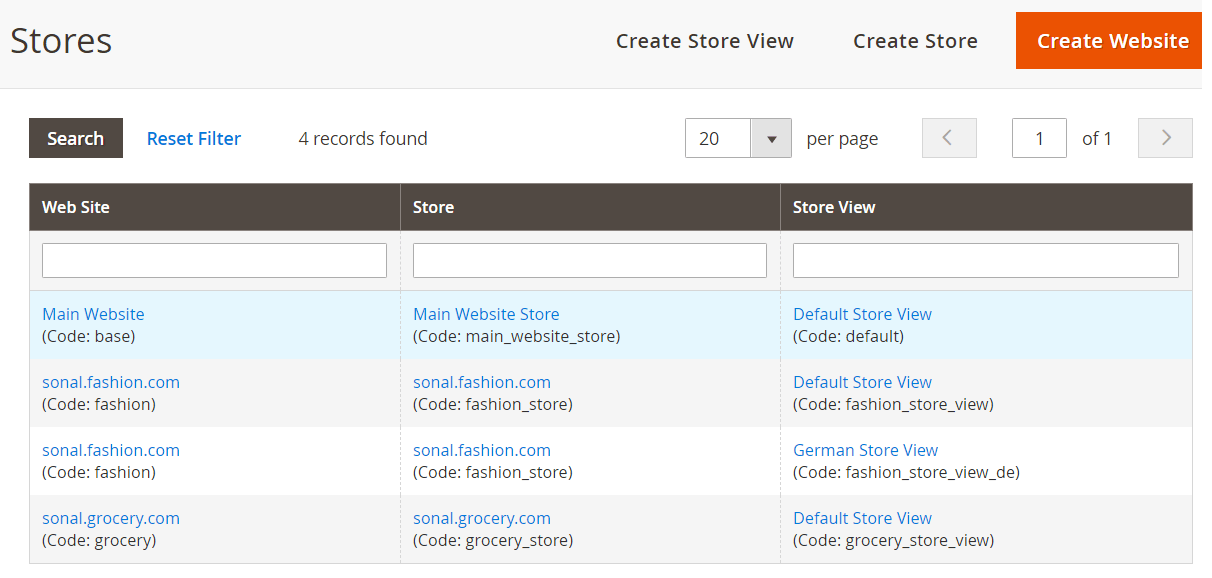Click the Search button
The image size is (1212, 578).
pyautogui.click(x=76, y=138)
